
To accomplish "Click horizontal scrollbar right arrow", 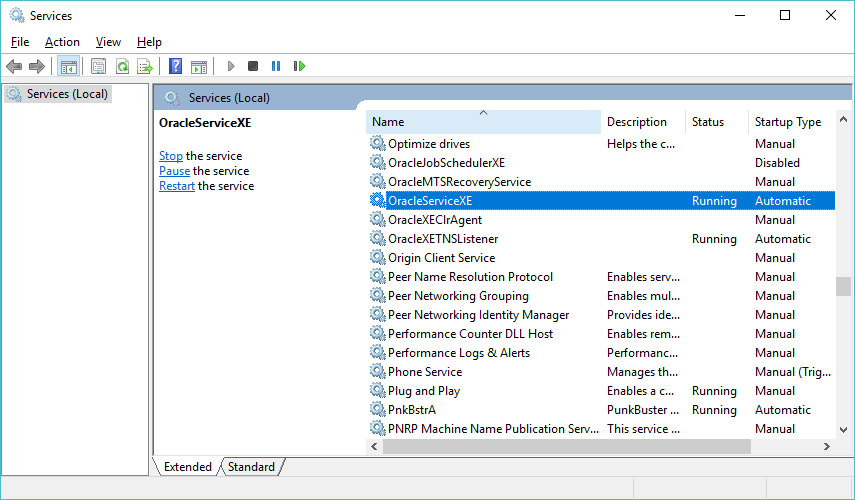I will click(x=827, y=447).
